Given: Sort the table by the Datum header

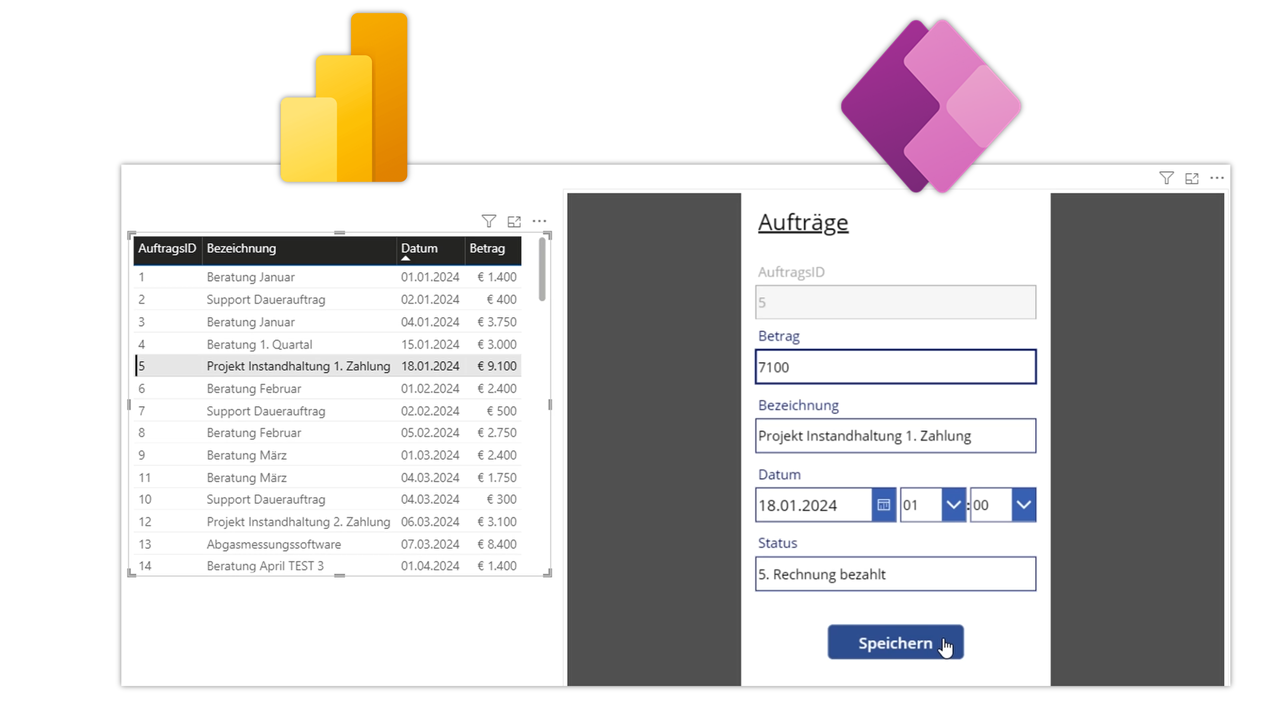Looking at the screenshot, I should [419, 248].
